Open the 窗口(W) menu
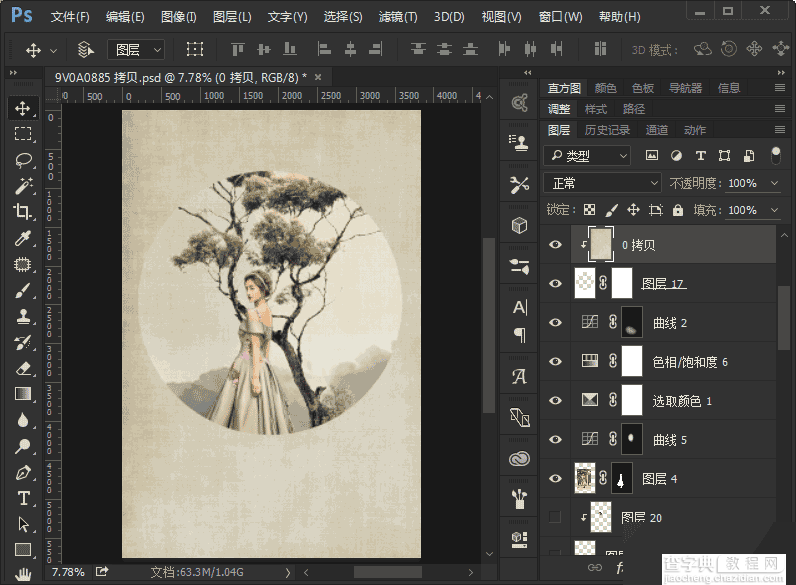The height and width of the screenshot is (585, 796). coord(560,17)
